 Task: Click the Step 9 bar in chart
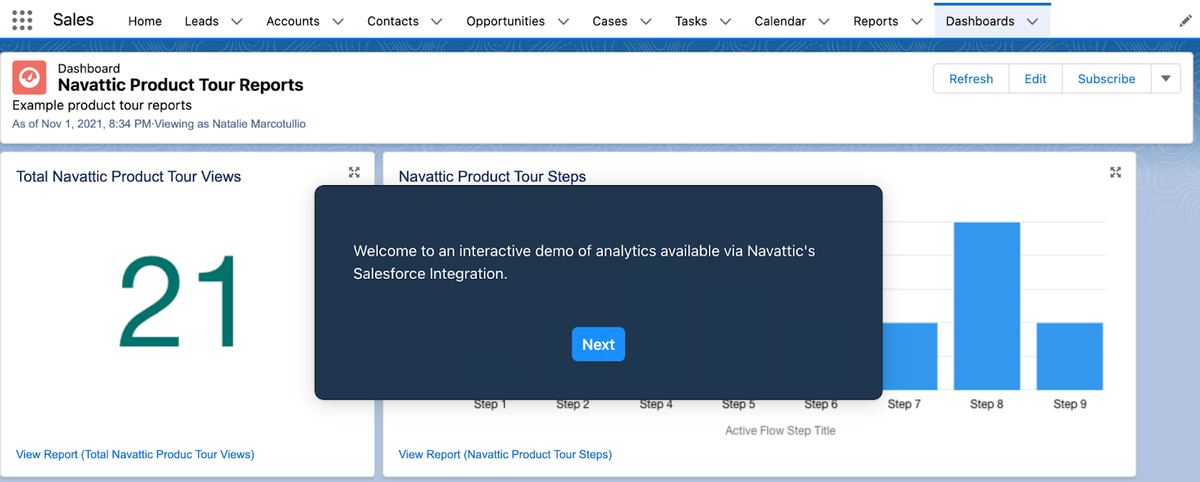[x=1070, y=356]
